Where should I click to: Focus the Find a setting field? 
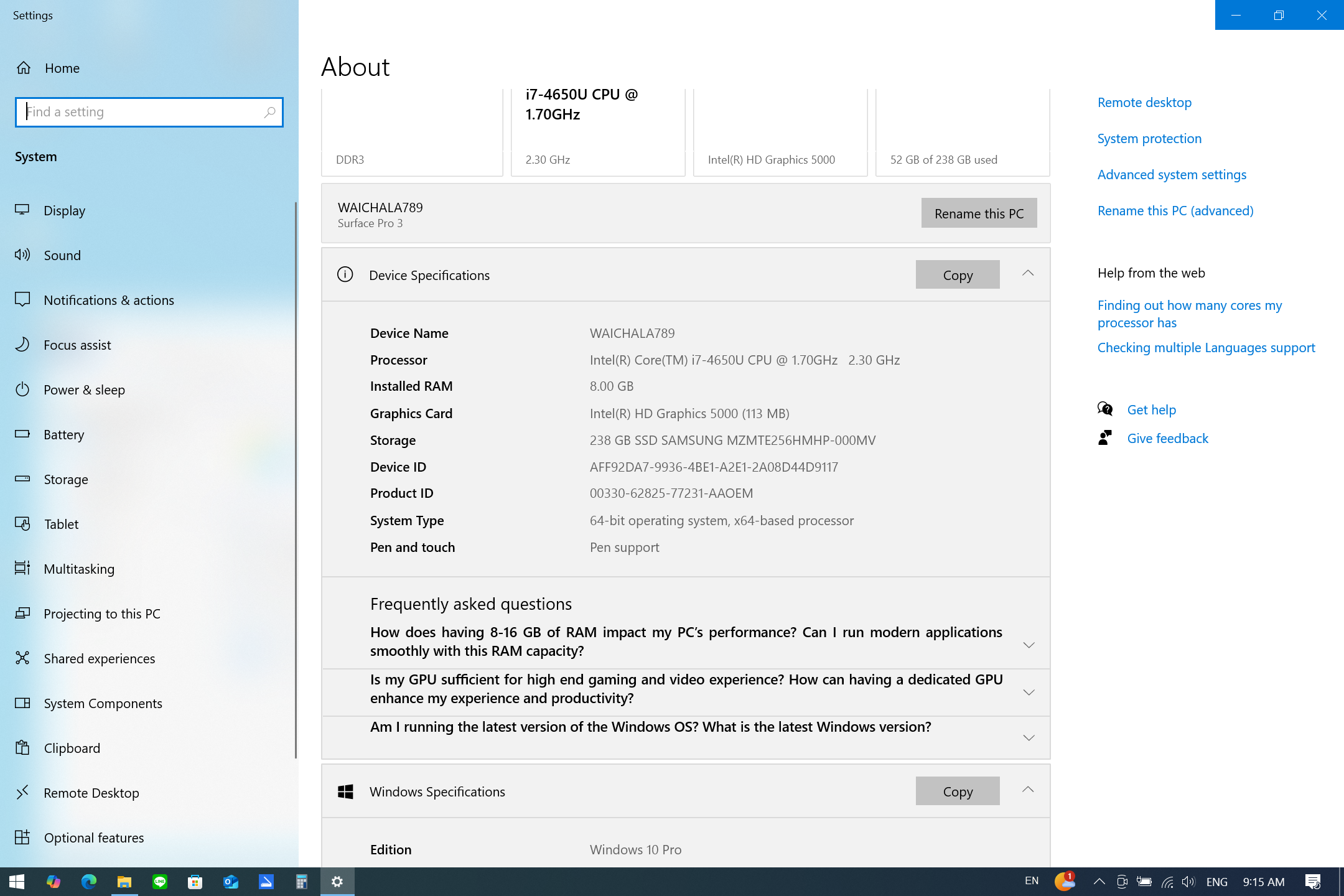pyautogui.click(x=149, y=112)
